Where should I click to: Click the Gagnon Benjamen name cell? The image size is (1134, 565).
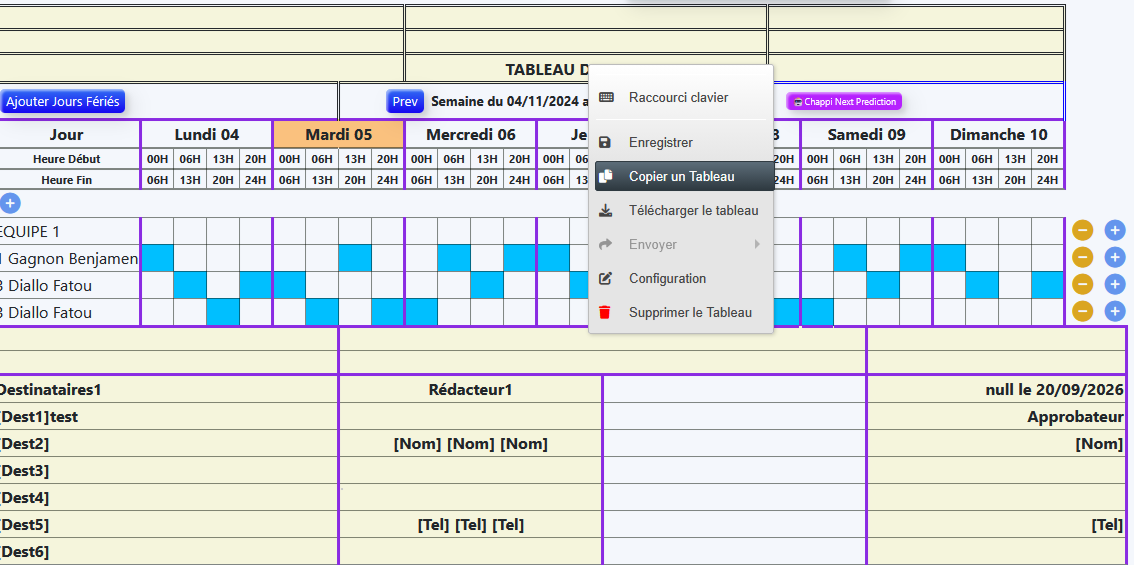click(x=69, y=258)
